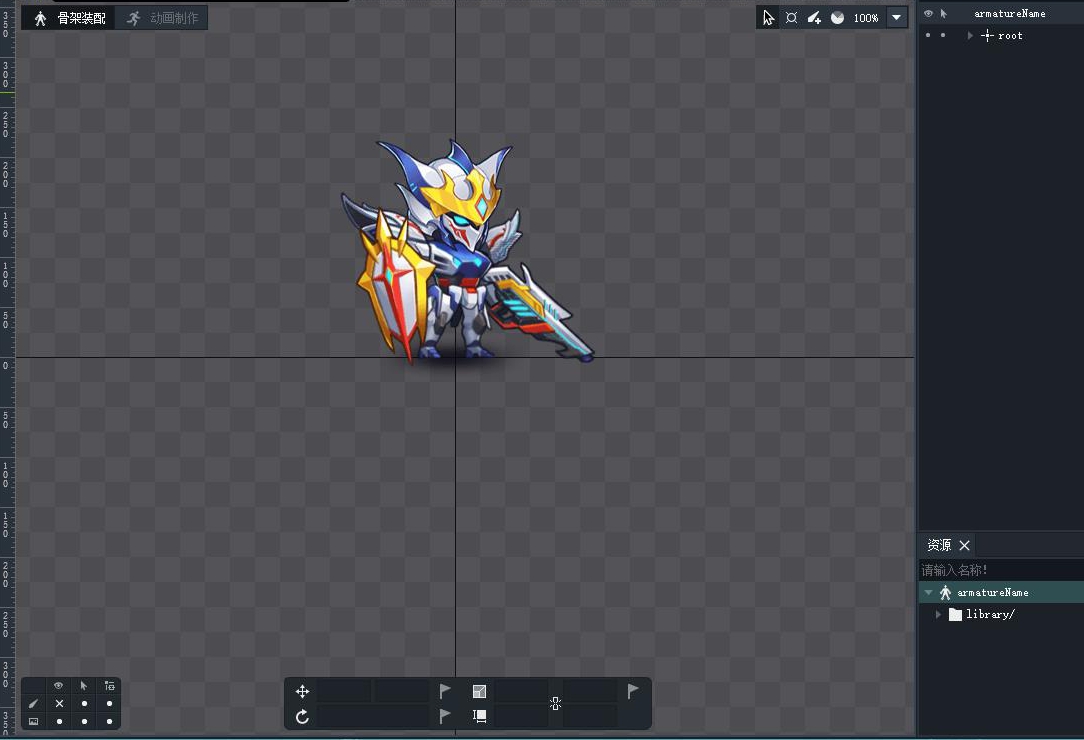Viewport: 1084px width, 740px height.
Task: Activate the pose tool with the circle icon
Action: [792, 18]
